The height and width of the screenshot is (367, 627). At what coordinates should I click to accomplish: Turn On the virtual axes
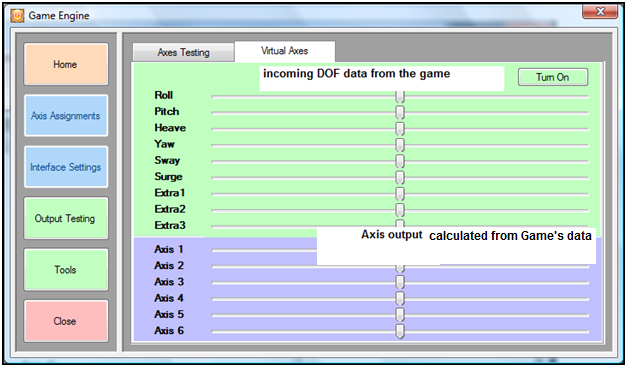click(553, 77)
